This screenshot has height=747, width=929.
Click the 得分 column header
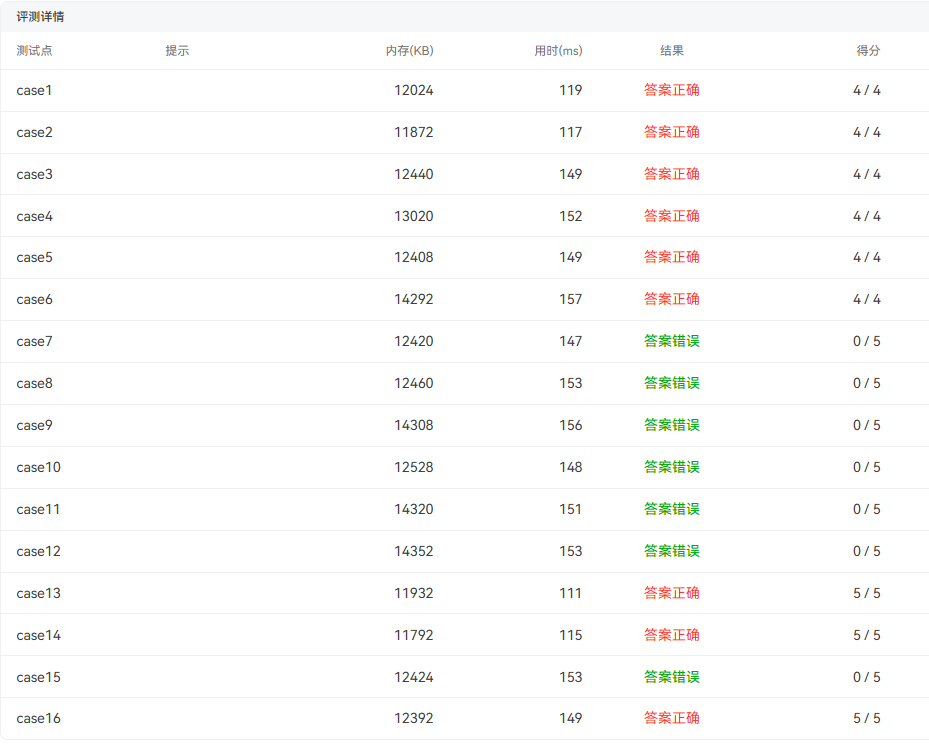tap(868, 50)
